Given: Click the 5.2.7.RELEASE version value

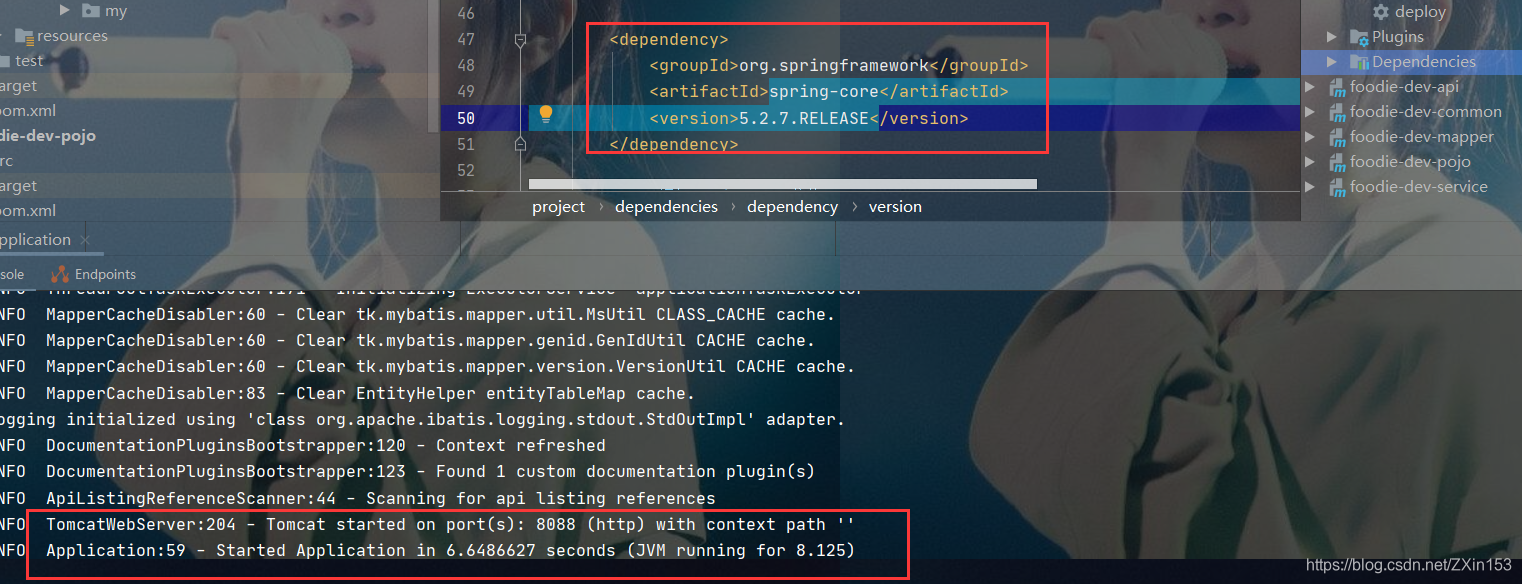Looking at the screenshot, I should point(804,118).
